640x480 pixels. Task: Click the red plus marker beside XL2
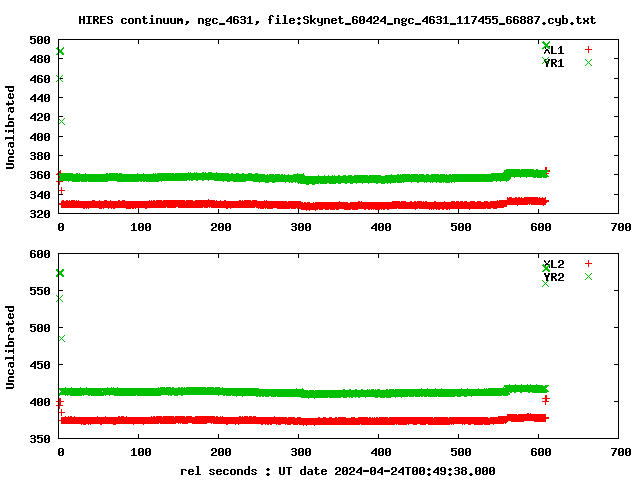[x=588, y=264]
